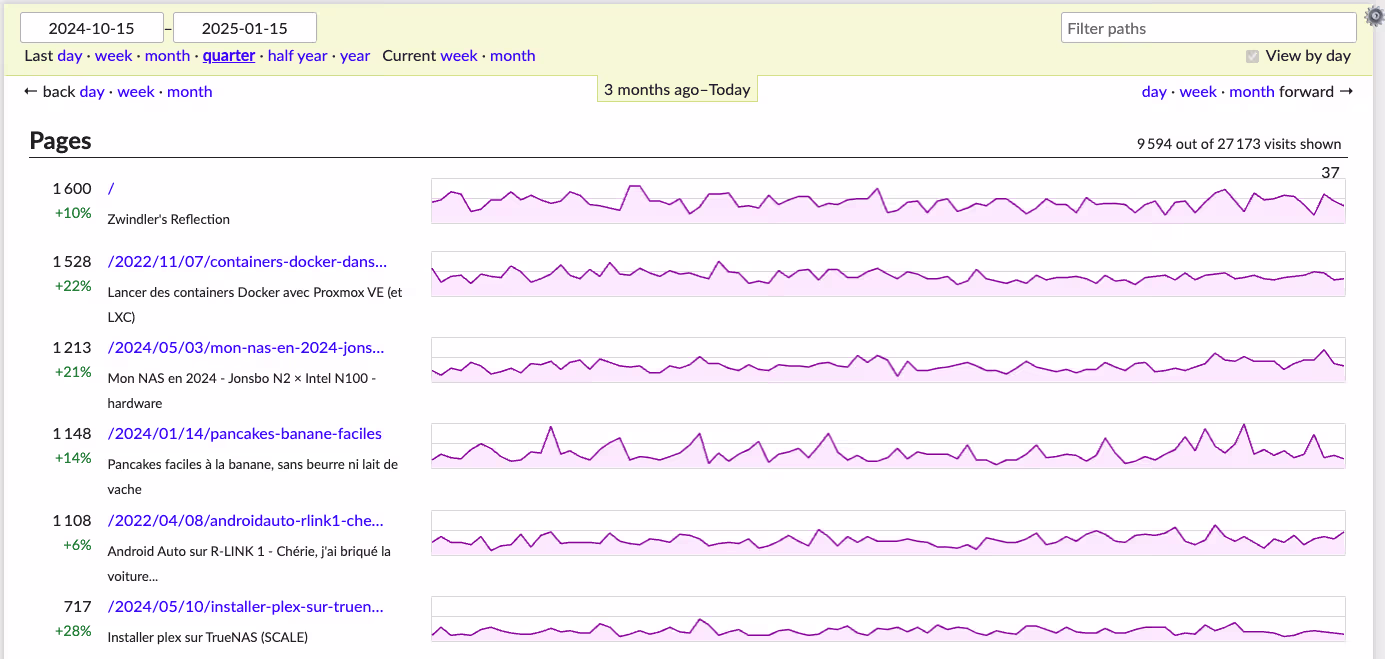This screenshot has height=659, width=1385.
Task: Go back one month
Action: tap(190, 92)
